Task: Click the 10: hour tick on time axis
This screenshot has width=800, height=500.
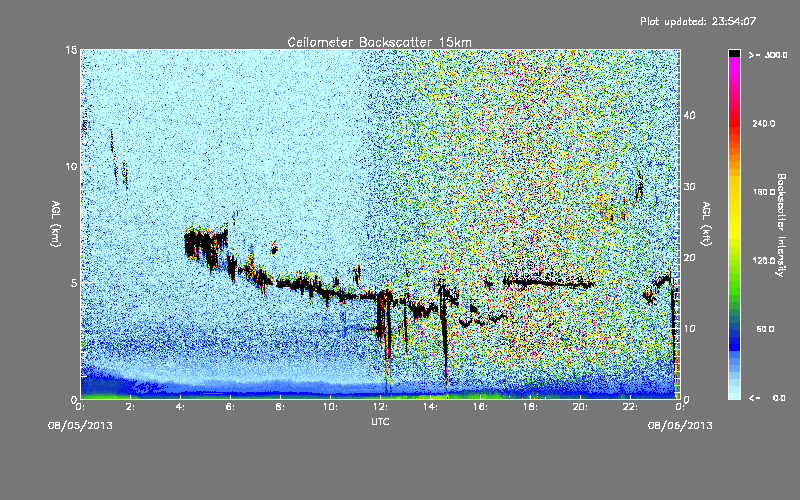Action: tap(330, 407)
